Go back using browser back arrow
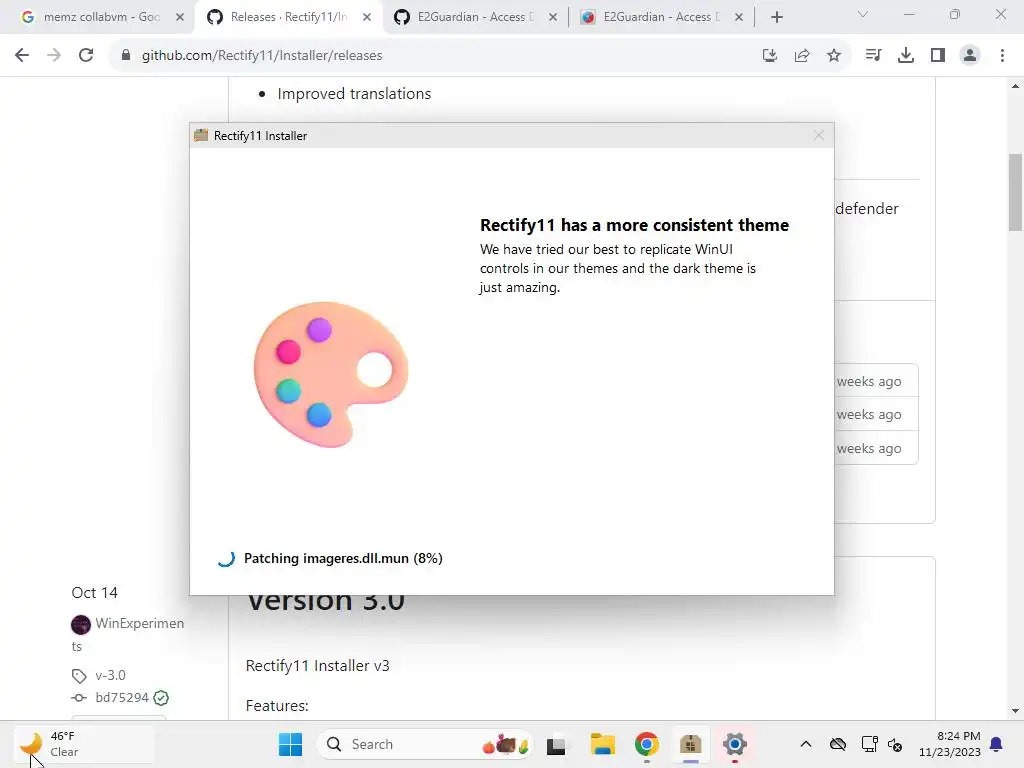1024x768 pixels. (x=22, y=56)
